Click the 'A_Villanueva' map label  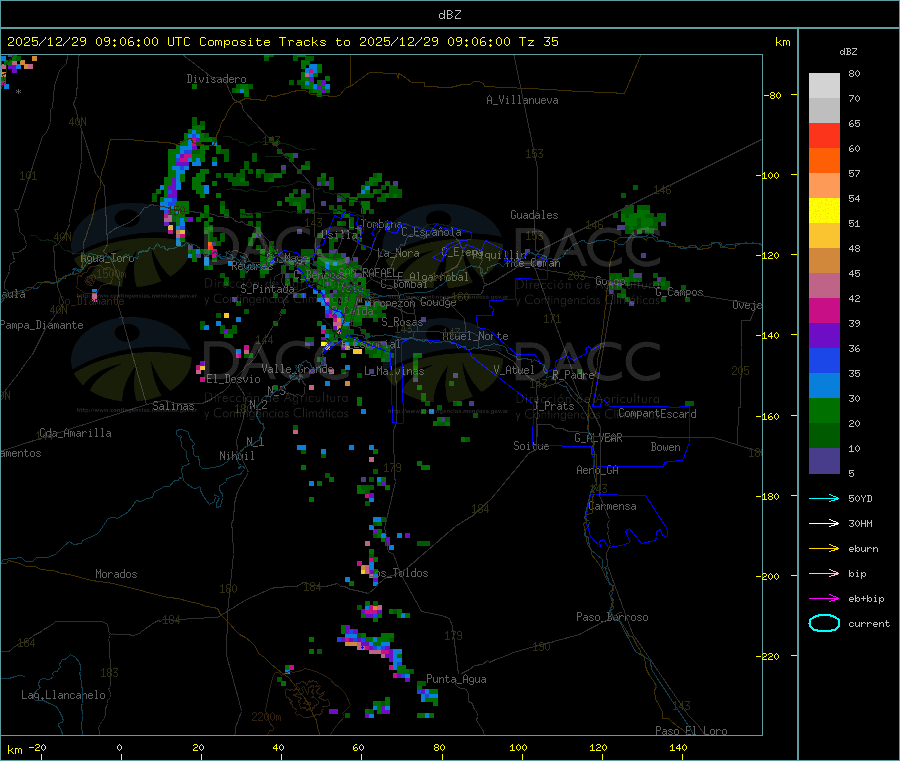tap(522, 100)
